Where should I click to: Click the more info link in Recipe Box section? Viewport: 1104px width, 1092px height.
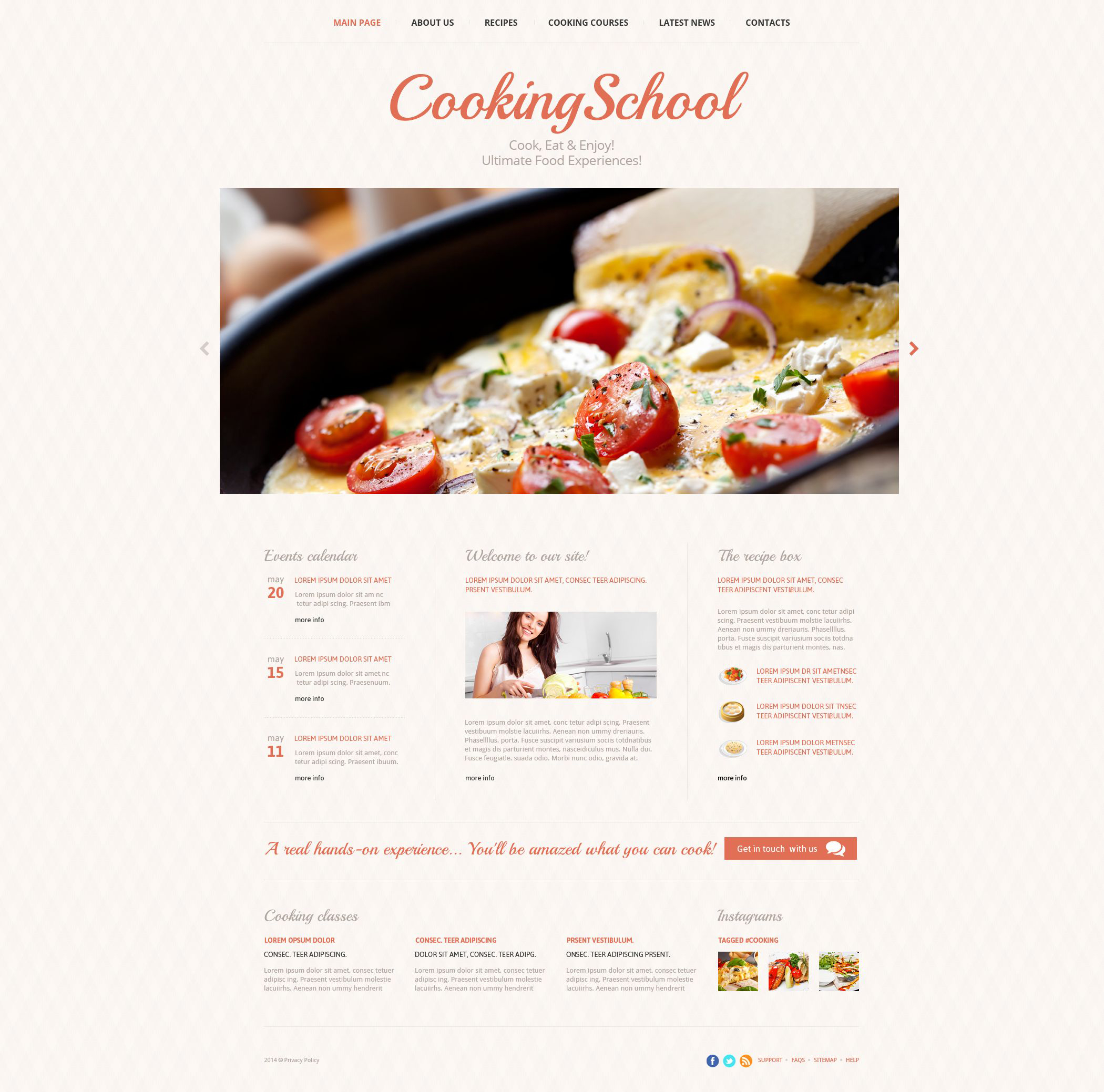click(732, 777)
